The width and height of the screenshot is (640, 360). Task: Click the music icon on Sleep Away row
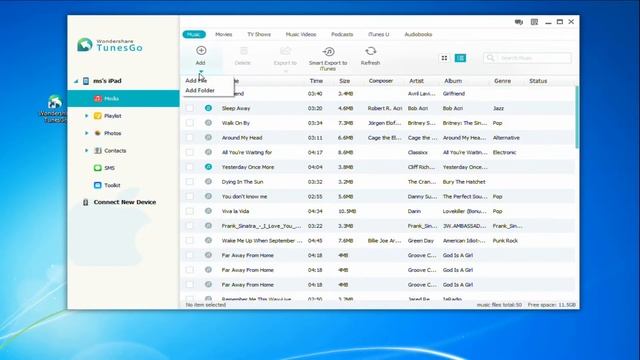coord(208,108)
